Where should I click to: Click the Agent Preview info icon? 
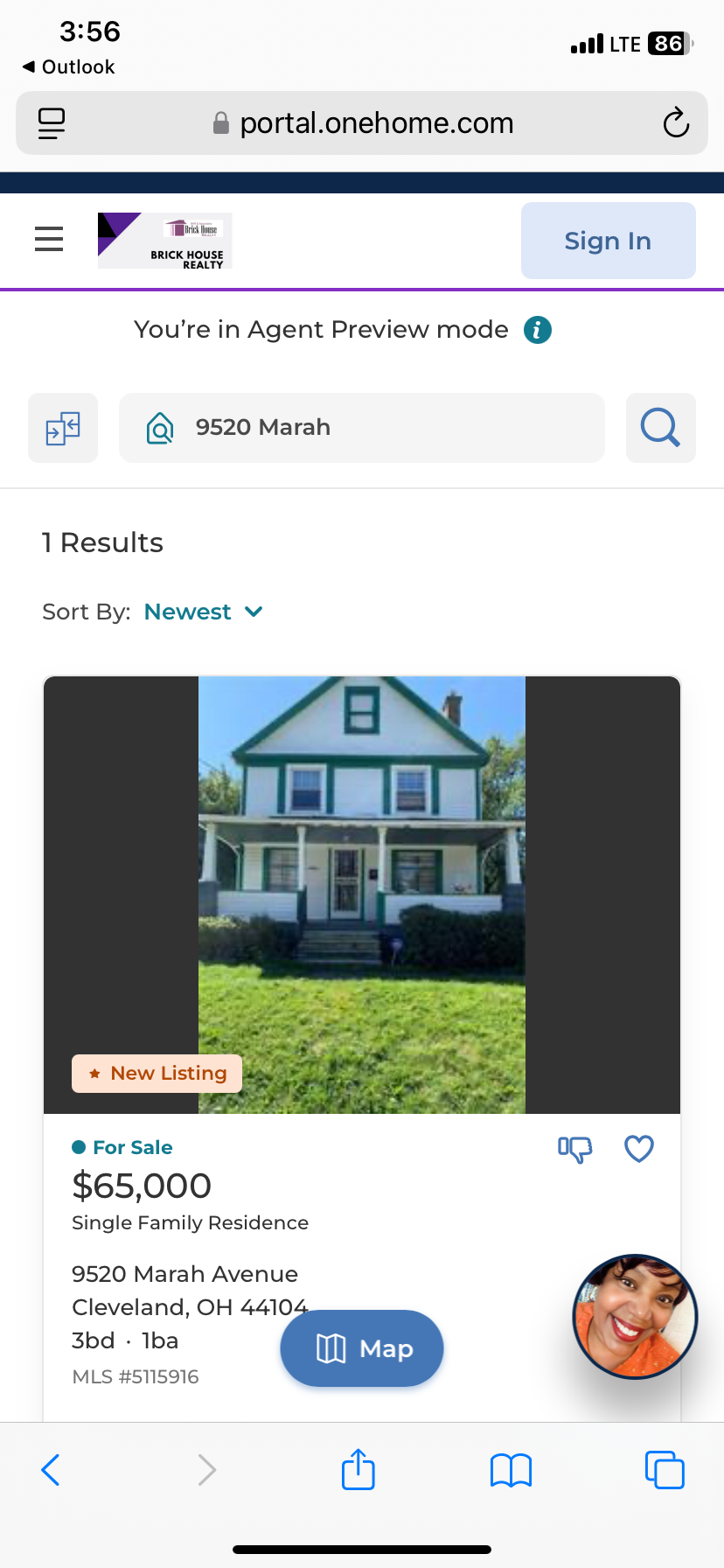pyautogui.click(x=537, y=330)
